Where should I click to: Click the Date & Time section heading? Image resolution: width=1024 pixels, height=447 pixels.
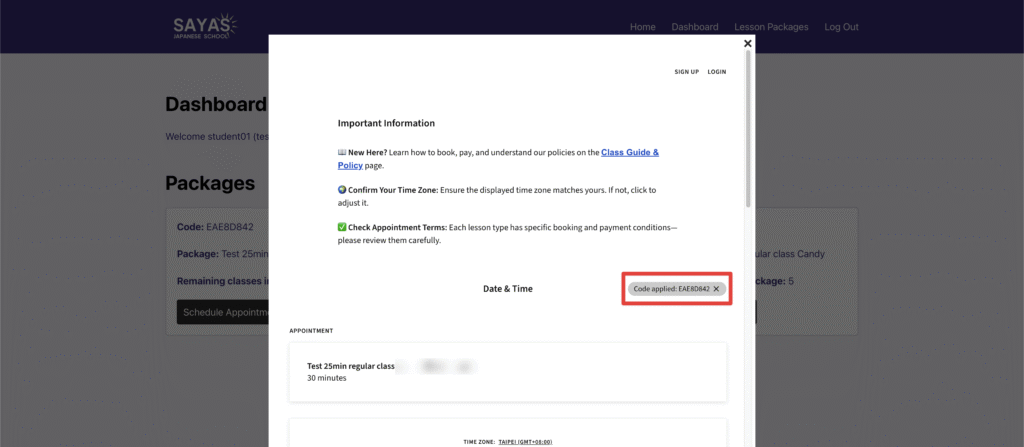pyautogui.click(x=508, y=289)
